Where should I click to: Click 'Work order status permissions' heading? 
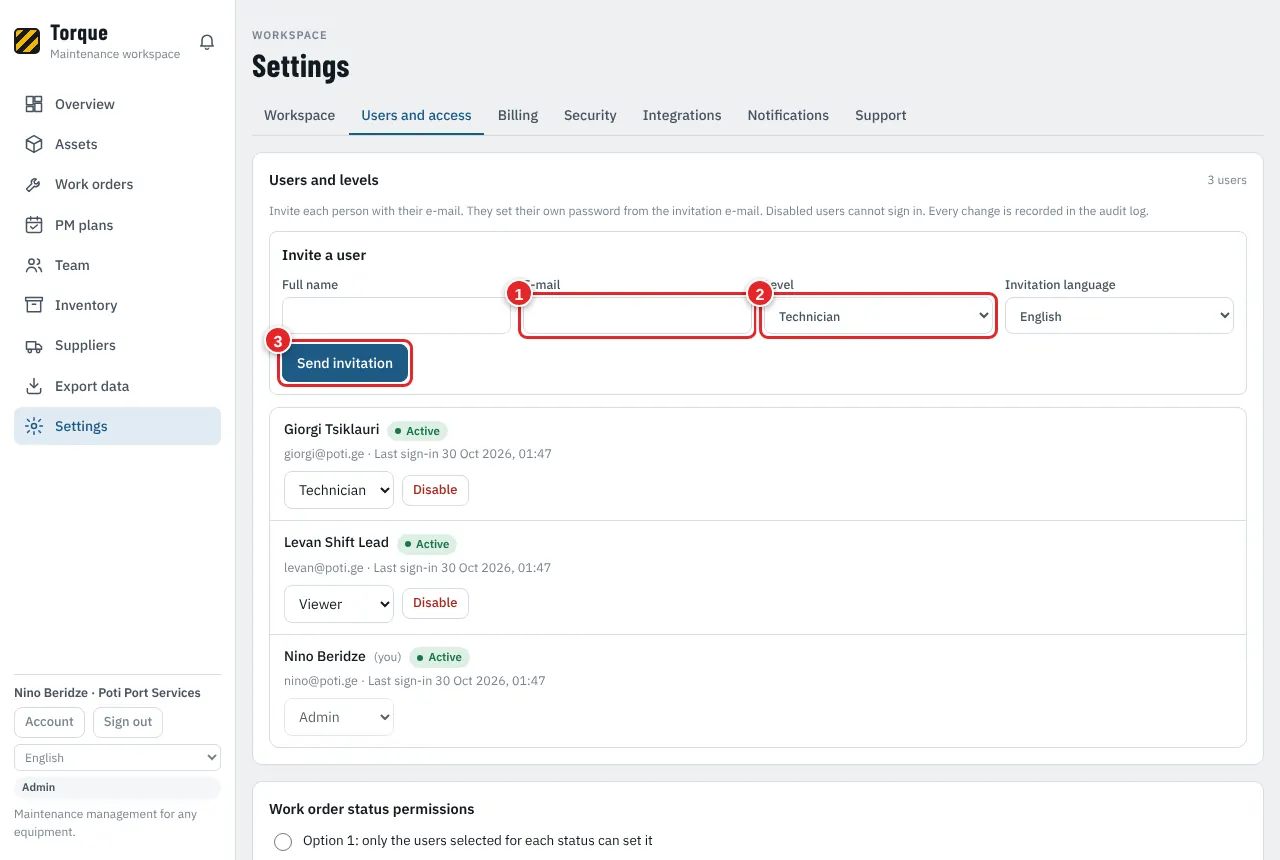pos(372,809)
